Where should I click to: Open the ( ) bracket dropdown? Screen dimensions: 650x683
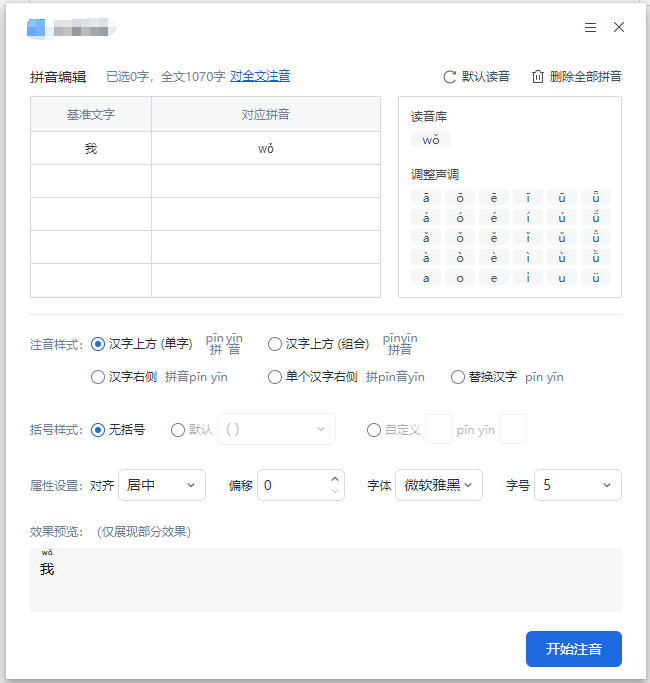click(x=276, y=429)
